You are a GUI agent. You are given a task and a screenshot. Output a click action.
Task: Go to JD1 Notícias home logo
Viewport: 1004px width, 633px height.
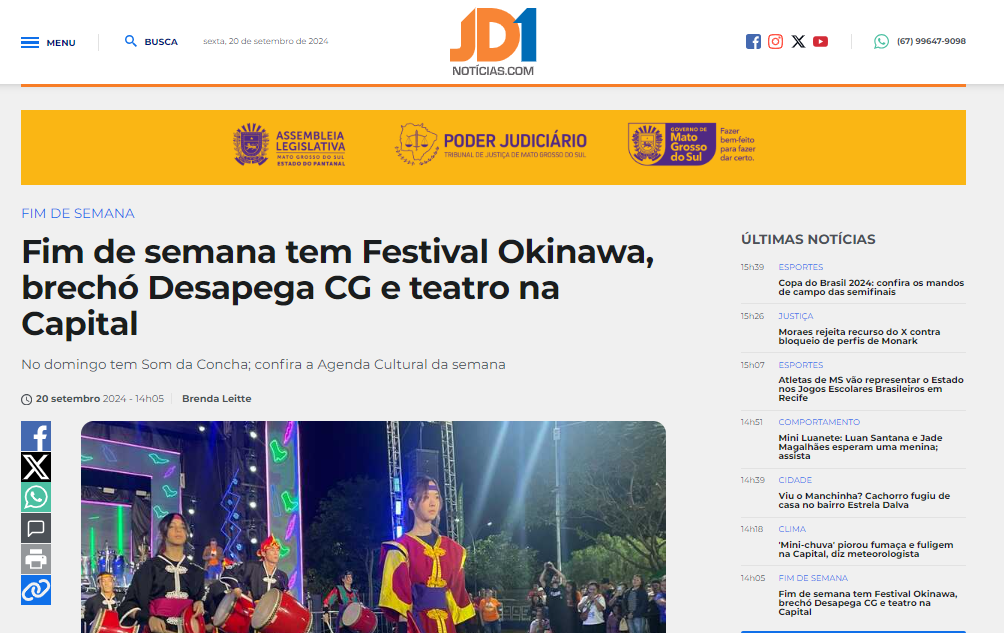[493, 42]
